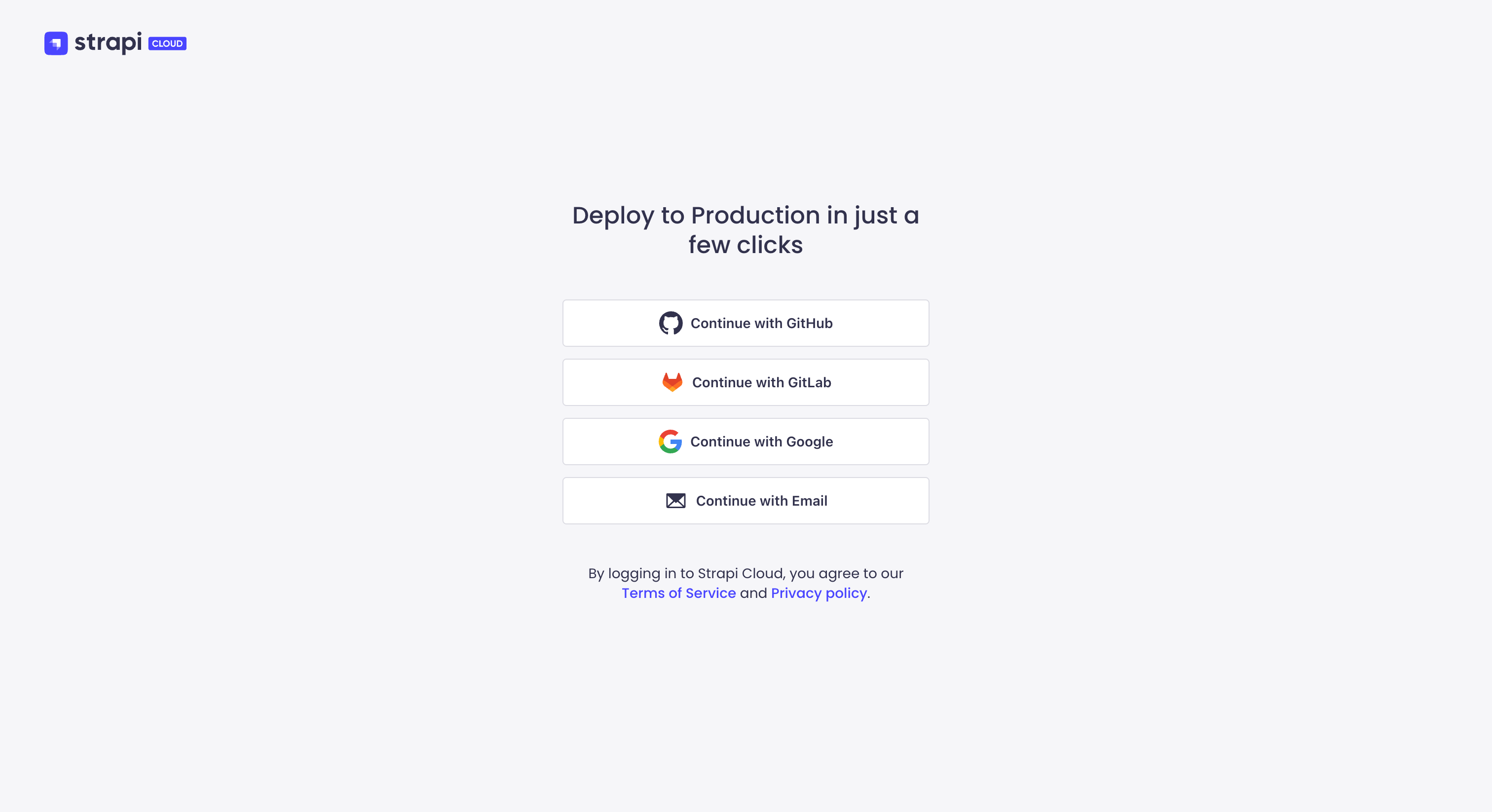Click the Strapi logo icon
This screenshot has height=812, width=1492.
coord(56,43)
